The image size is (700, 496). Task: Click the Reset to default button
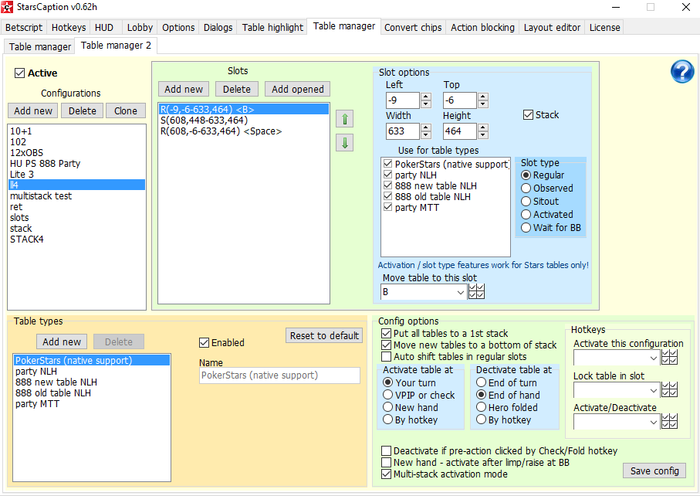pos(323,336)
